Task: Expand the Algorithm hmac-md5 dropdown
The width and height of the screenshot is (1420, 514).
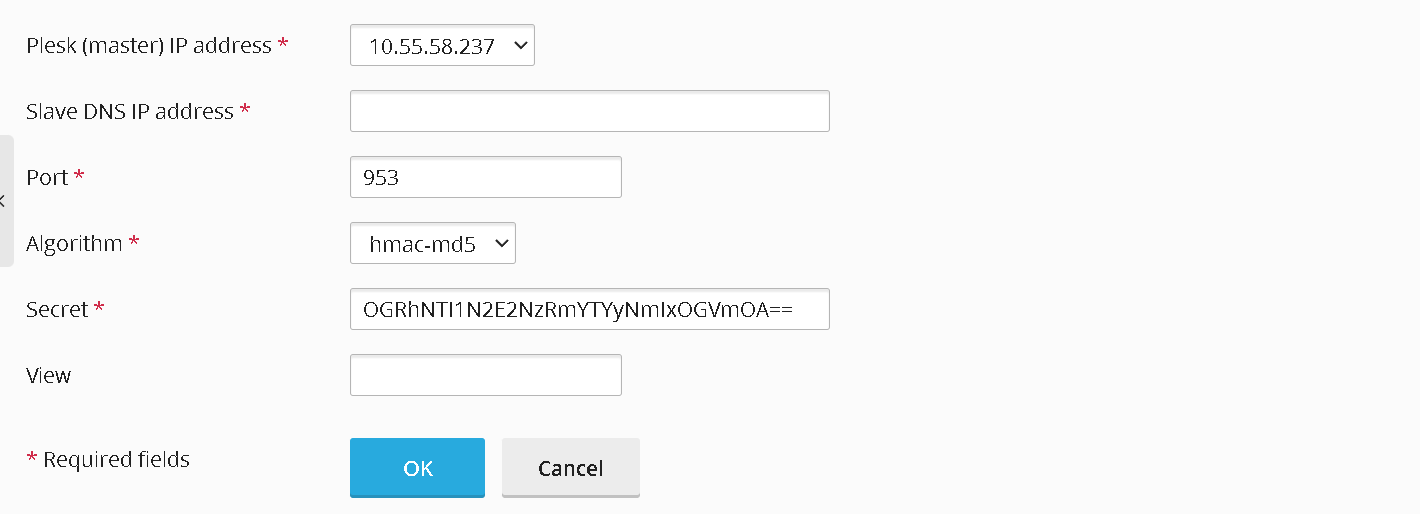Action: [432, 243]
